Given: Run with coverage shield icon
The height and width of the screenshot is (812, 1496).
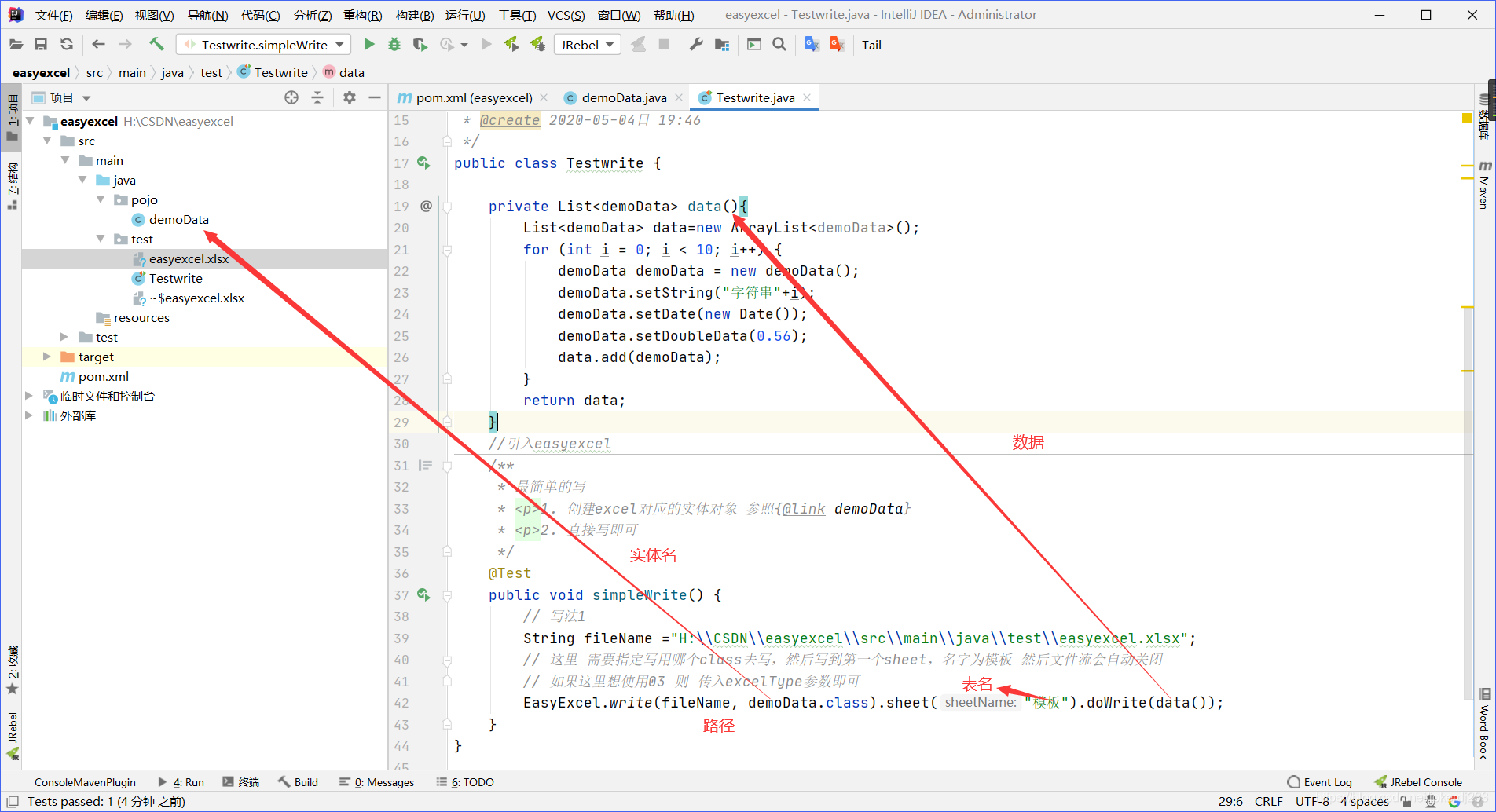Looking at the screenshot, I should (420, 45).
